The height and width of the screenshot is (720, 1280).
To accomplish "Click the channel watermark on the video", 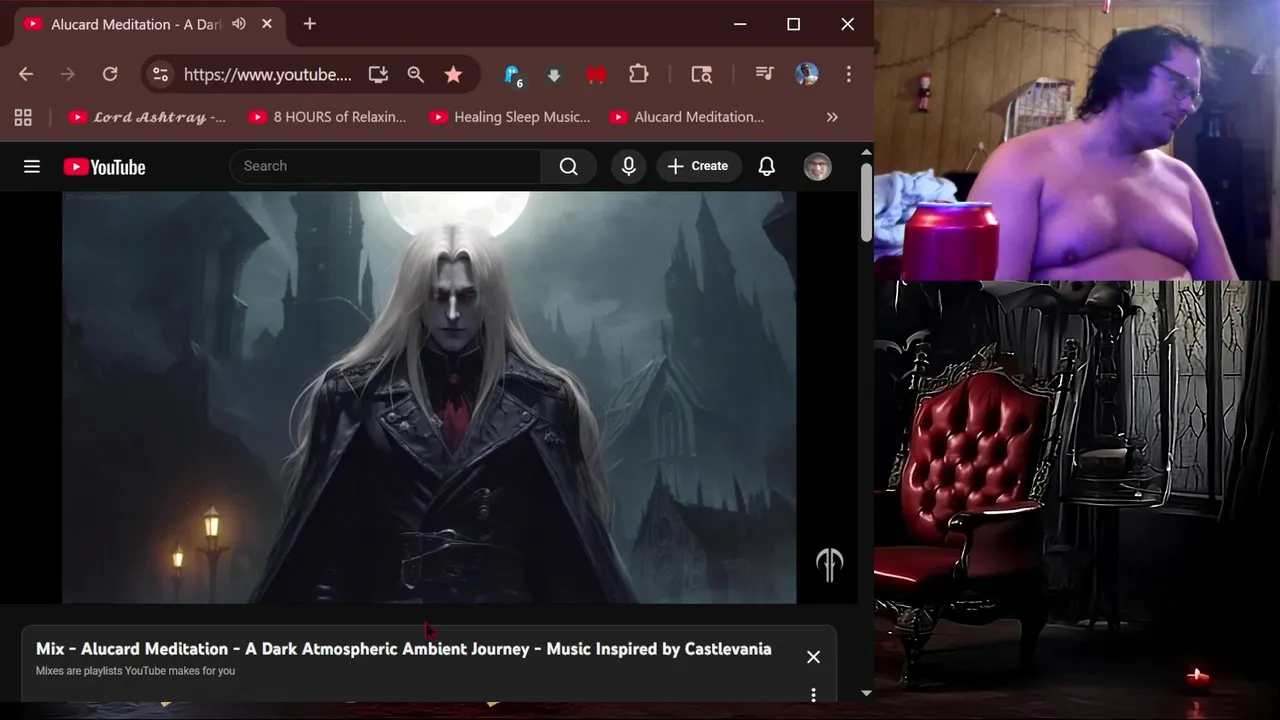I will pos(829,565).
